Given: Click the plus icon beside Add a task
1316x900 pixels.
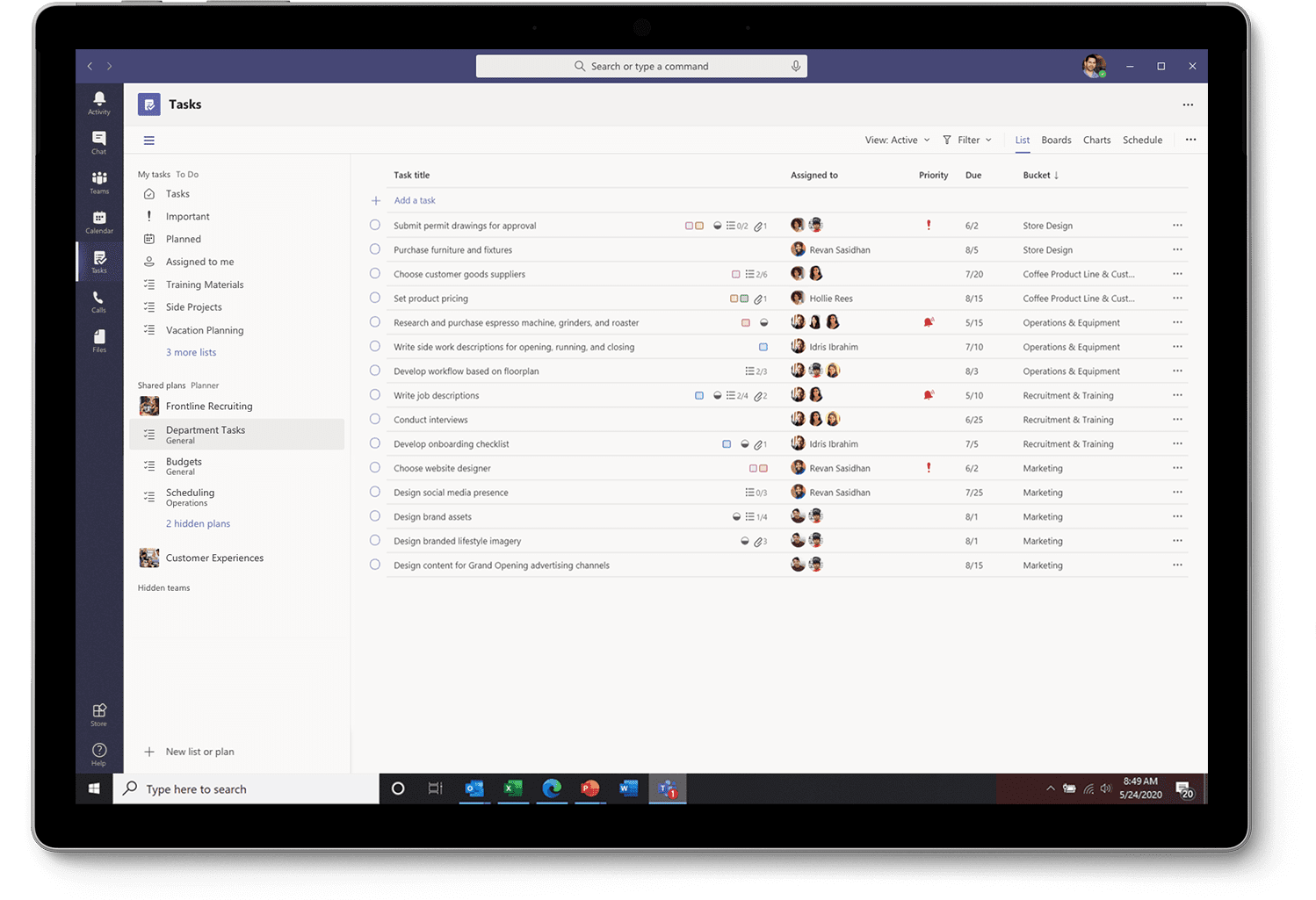Looking at the screenshot, I should click(x=376, y=201).
